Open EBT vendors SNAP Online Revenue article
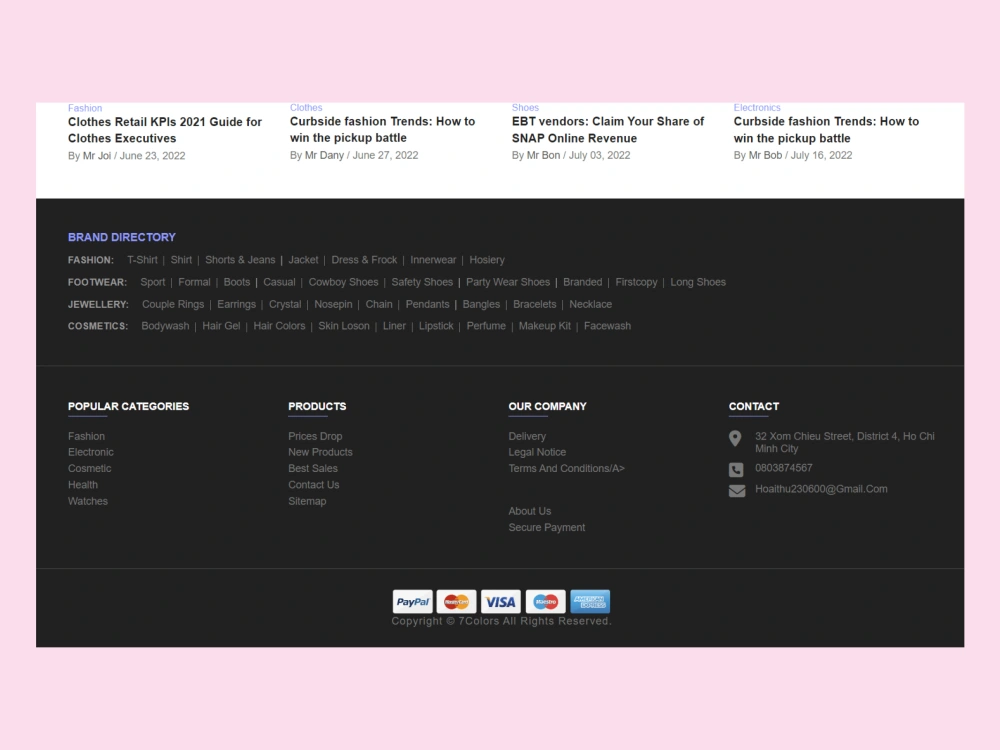 (608, 129)
